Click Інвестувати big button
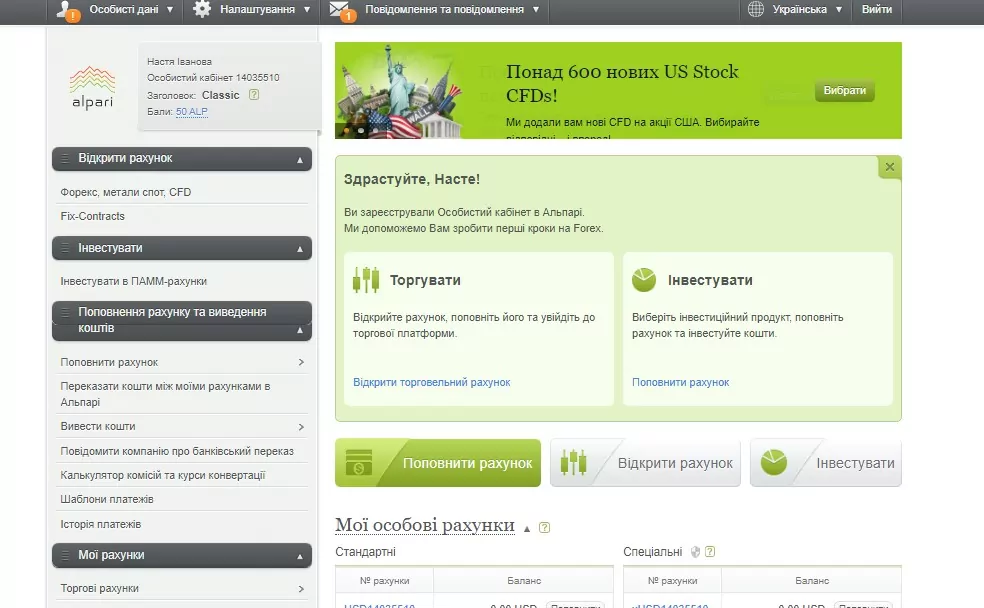Viewport: 984px width, 608px height. 826,463
